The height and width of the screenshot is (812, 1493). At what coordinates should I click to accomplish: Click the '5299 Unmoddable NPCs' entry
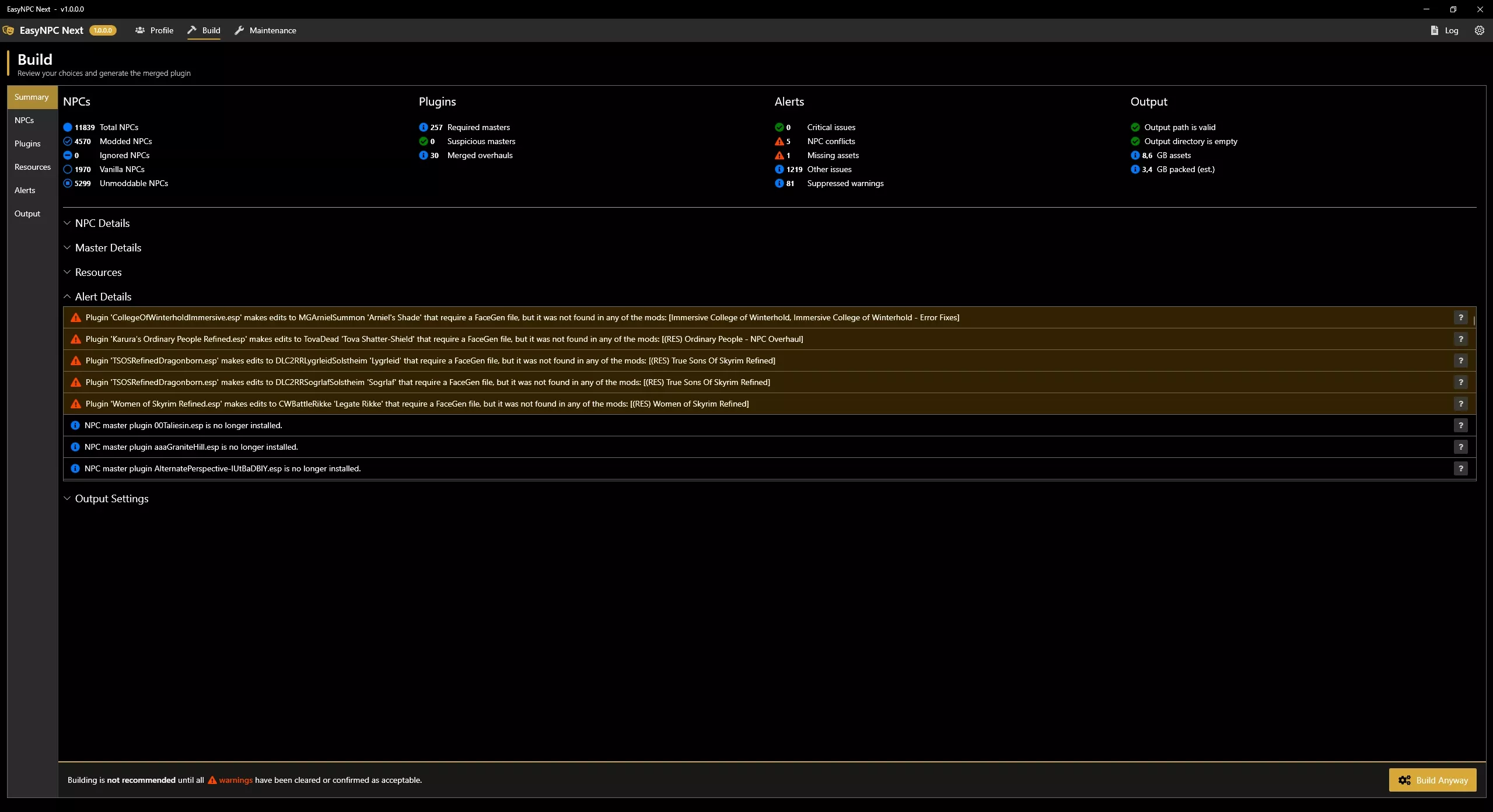[x=116, y=183]
